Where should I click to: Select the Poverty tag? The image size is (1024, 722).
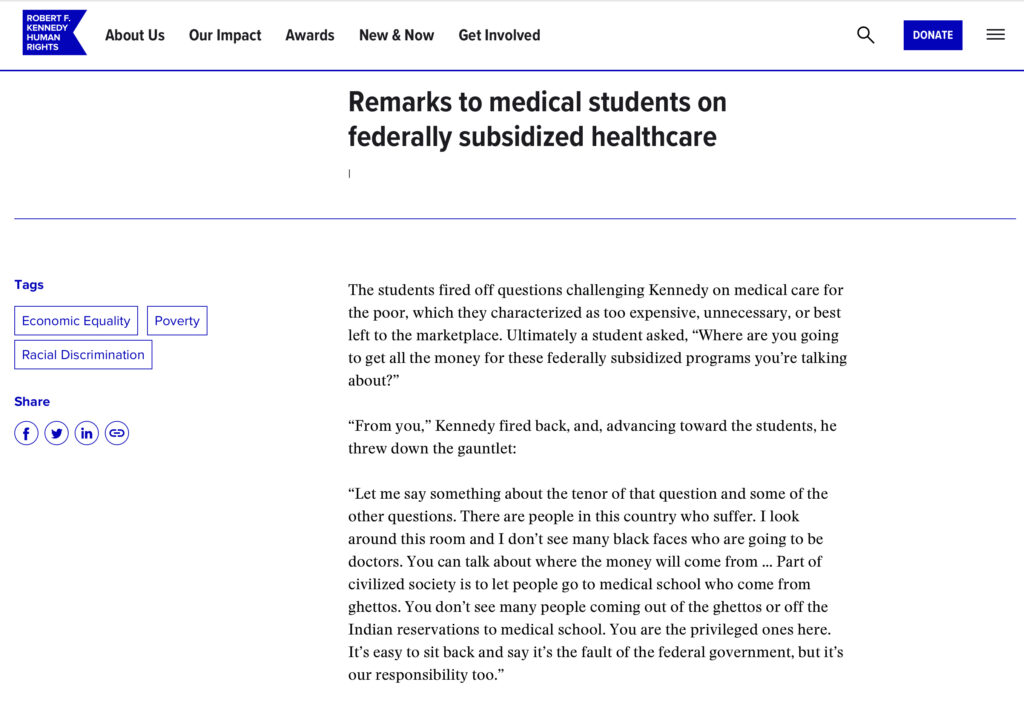[177, 321]
